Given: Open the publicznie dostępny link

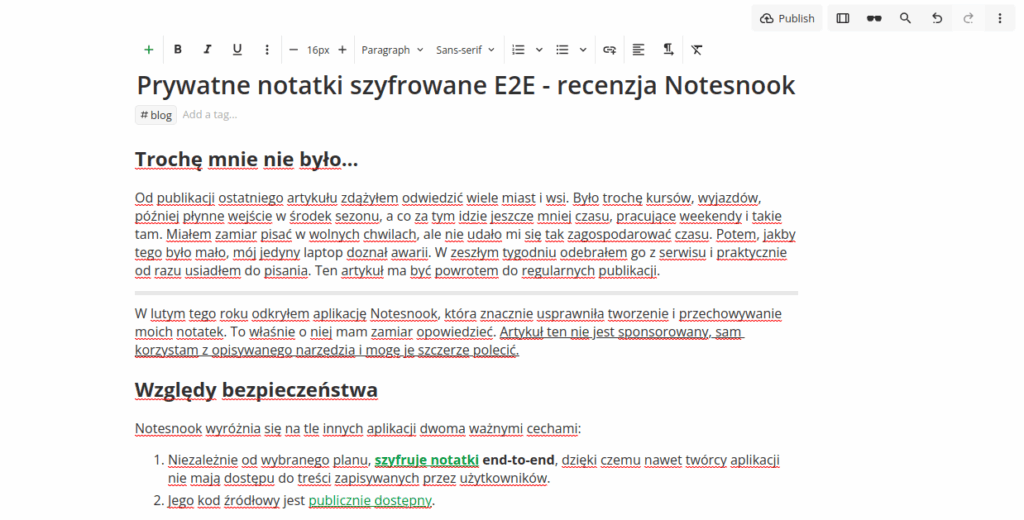Looking at the screenshot, I should [370, 500].
